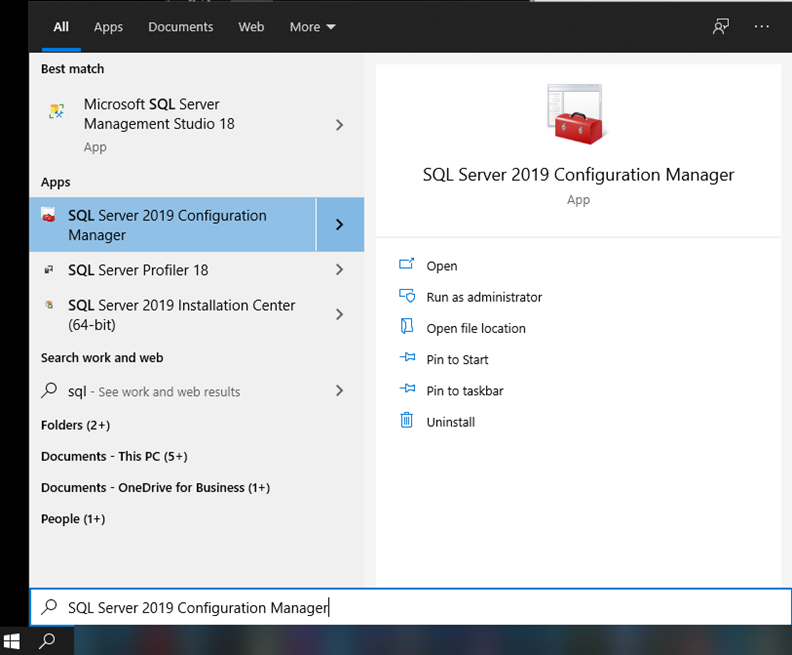
Task: Click the search text input box
Action: pyautogui.click(x=410, y=607)
